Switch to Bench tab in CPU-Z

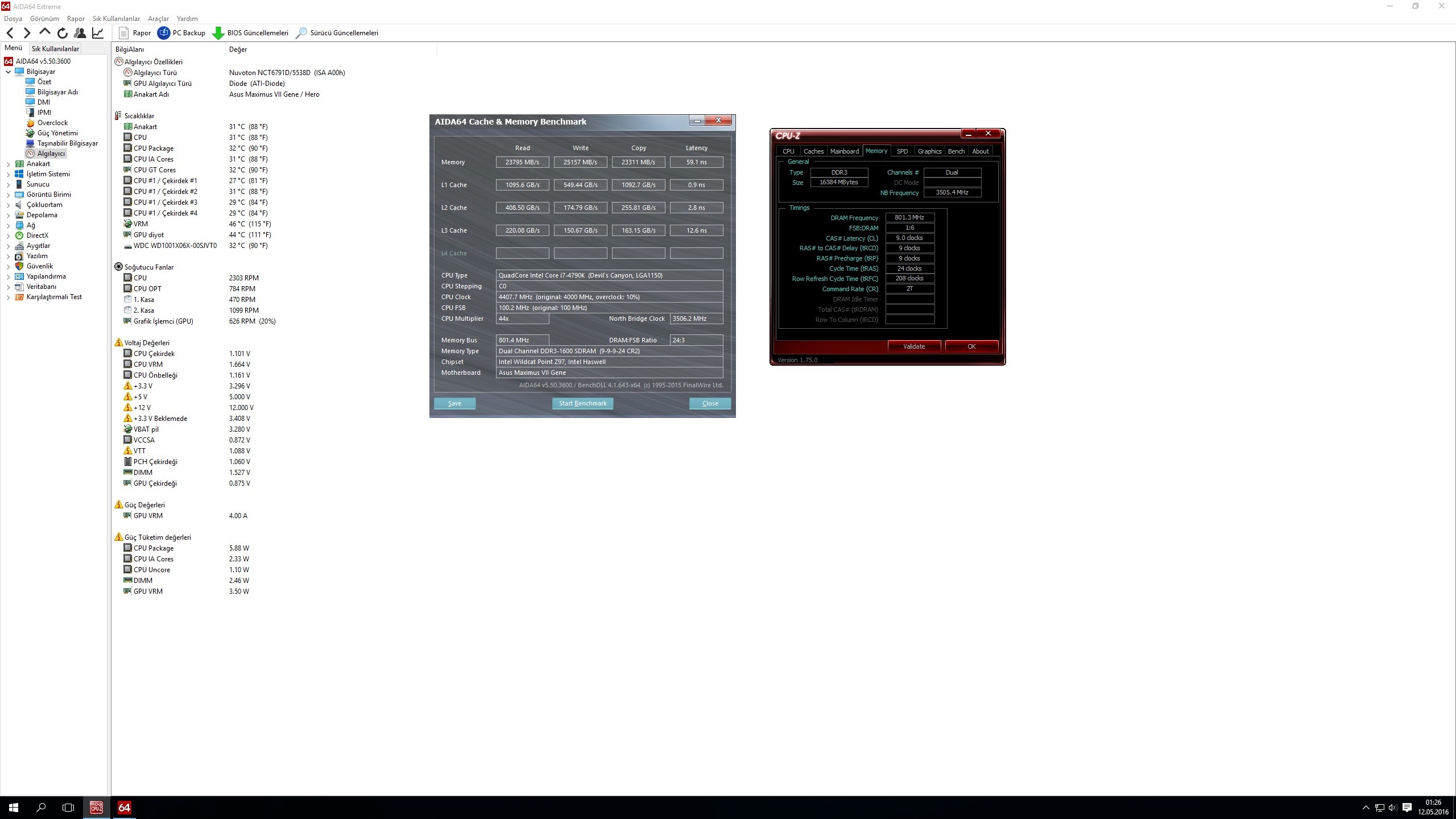point(956,151)
